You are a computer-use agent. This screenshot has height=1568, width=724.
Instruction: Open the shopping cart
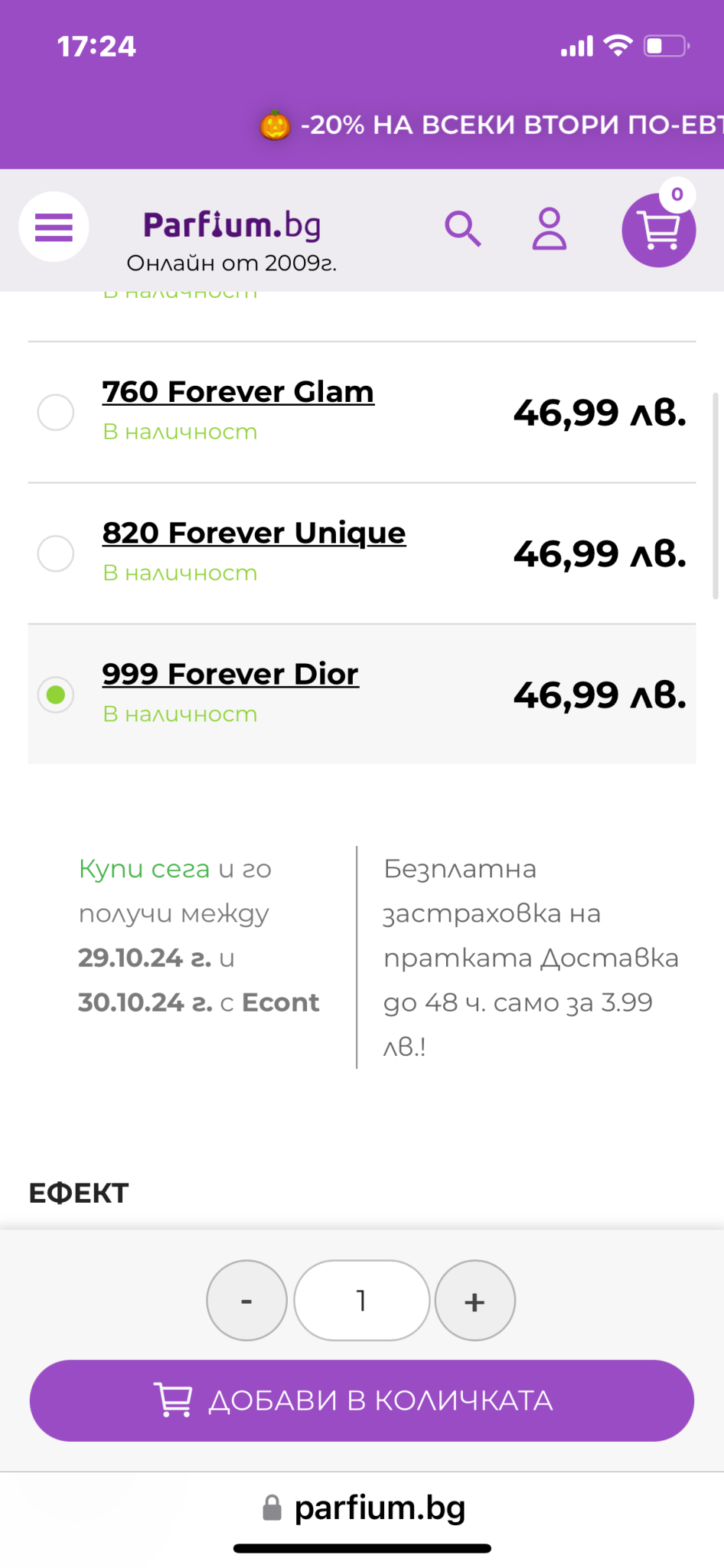[x=657, y=231]
